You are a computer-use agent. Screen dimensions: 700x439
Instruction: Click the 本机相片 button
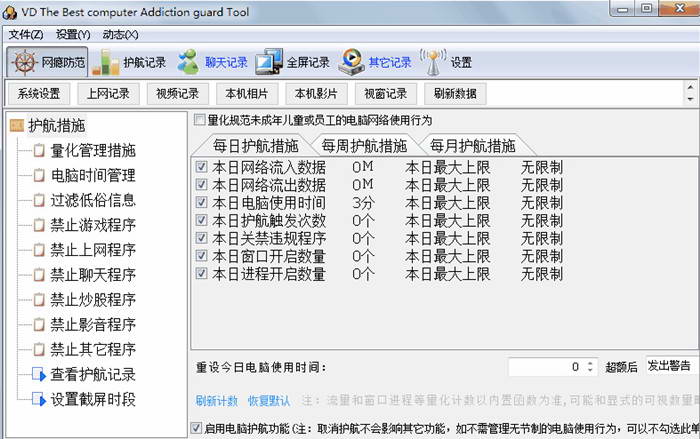(x=247, y=94)
